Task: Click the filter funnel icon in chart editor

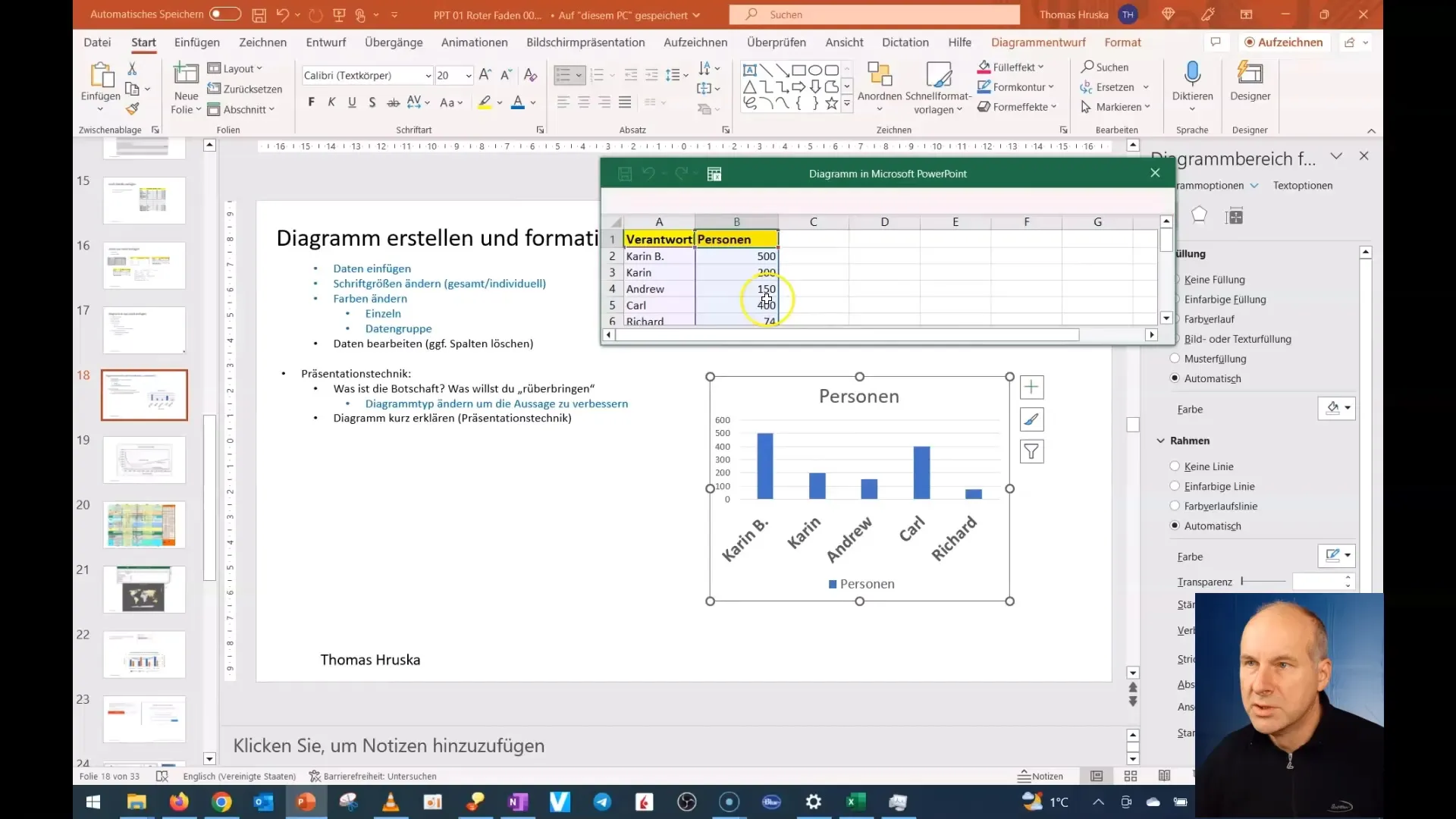Action: pos(1032,451)
